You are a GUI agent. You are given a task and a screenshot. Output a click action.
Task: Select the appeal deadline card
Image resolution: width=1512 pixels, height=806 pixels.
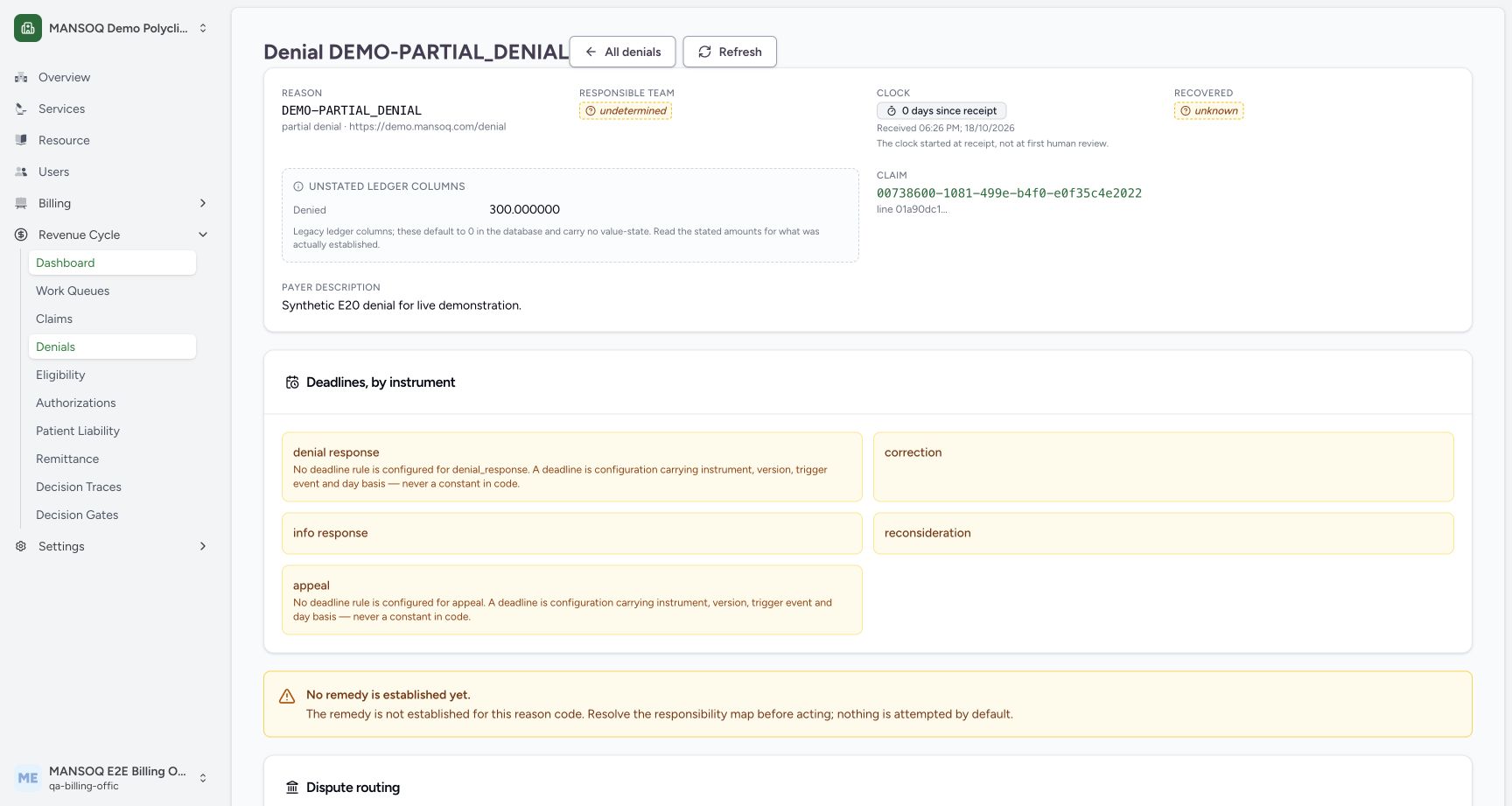(571, 599)
